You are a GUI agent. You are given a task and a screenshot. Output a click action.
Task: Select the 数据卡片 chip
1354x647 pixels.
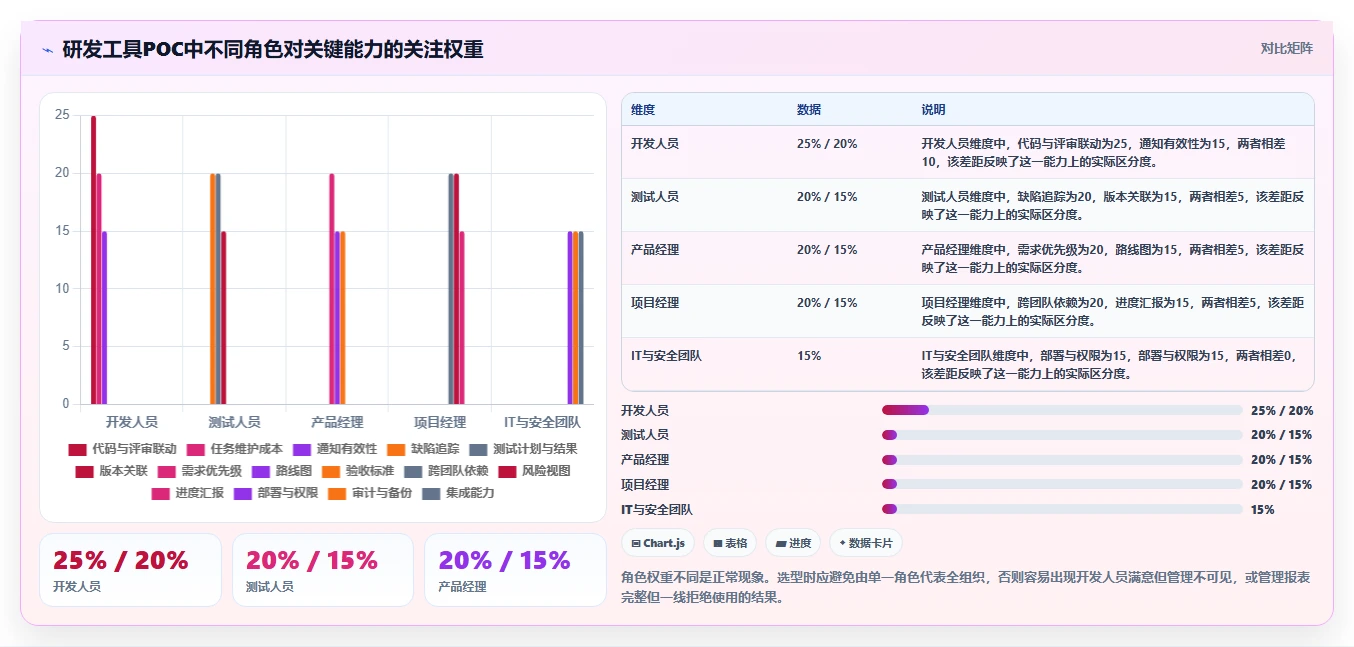(865, 543)
